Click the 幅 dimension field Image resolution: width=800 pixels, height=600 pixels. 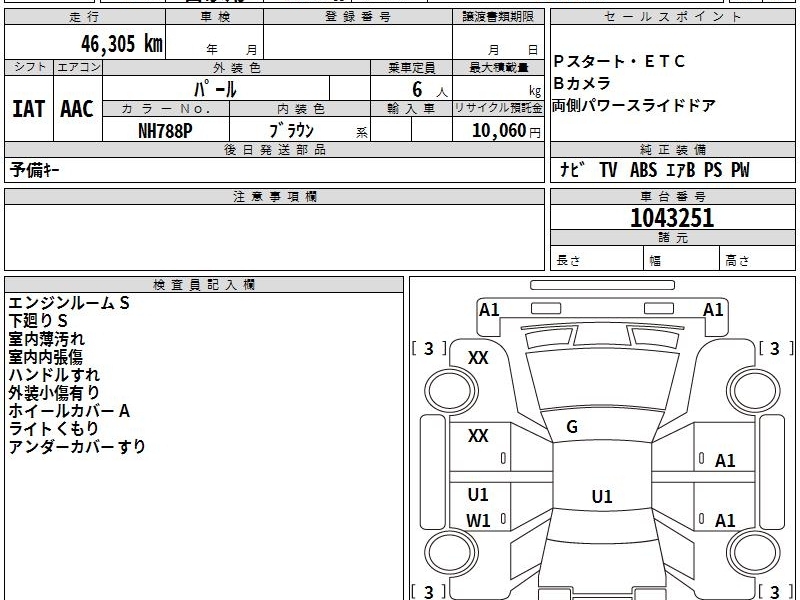[x=682, y=260]
